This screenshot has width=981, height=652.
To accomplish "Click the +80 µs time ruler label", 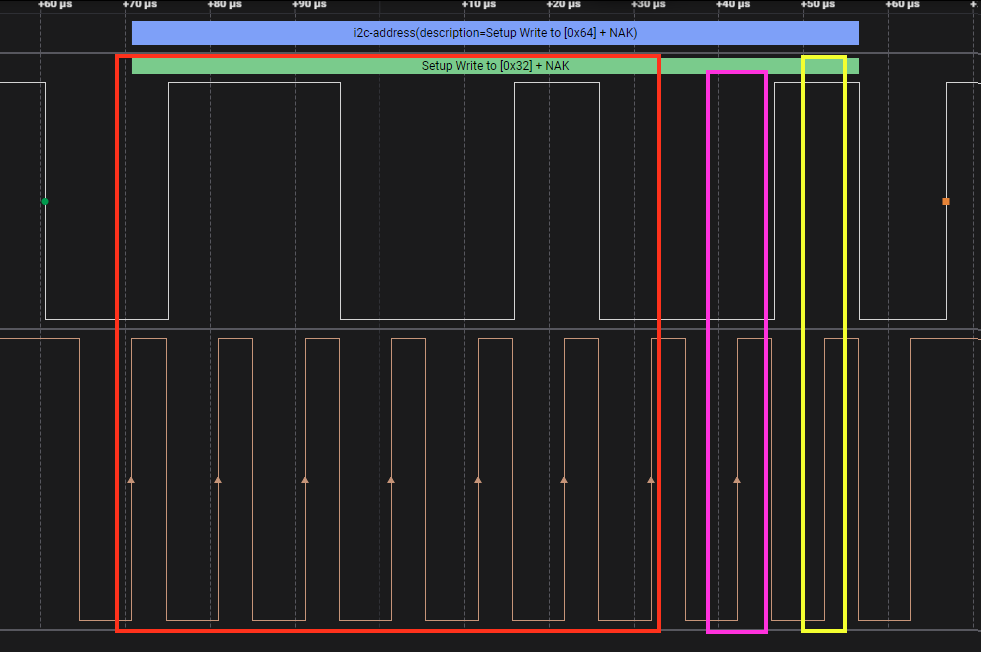I will pyautogui.click(x=225, y=4).
